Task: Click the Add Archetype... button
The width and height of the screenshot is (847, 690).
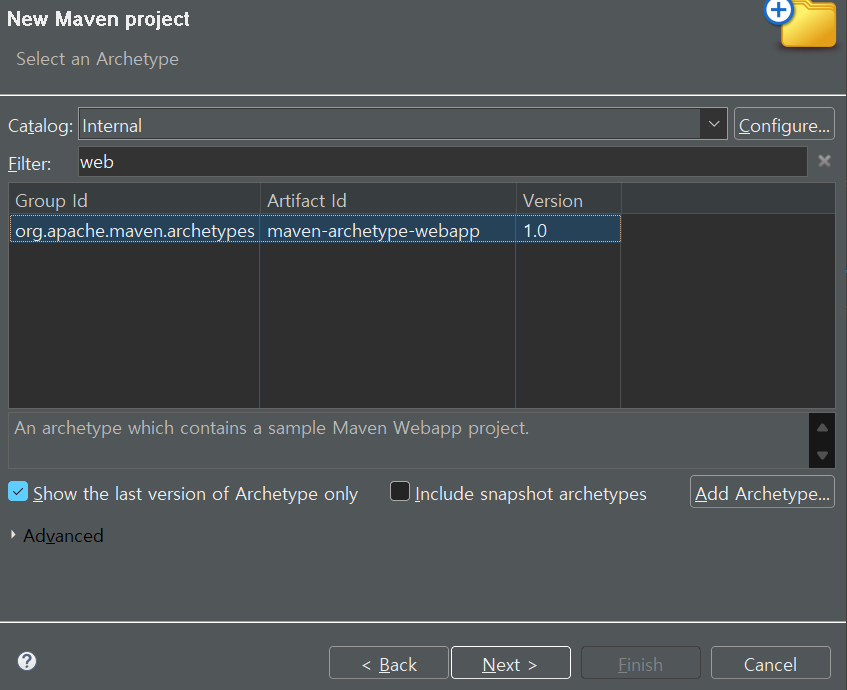Action: (762, 492)
